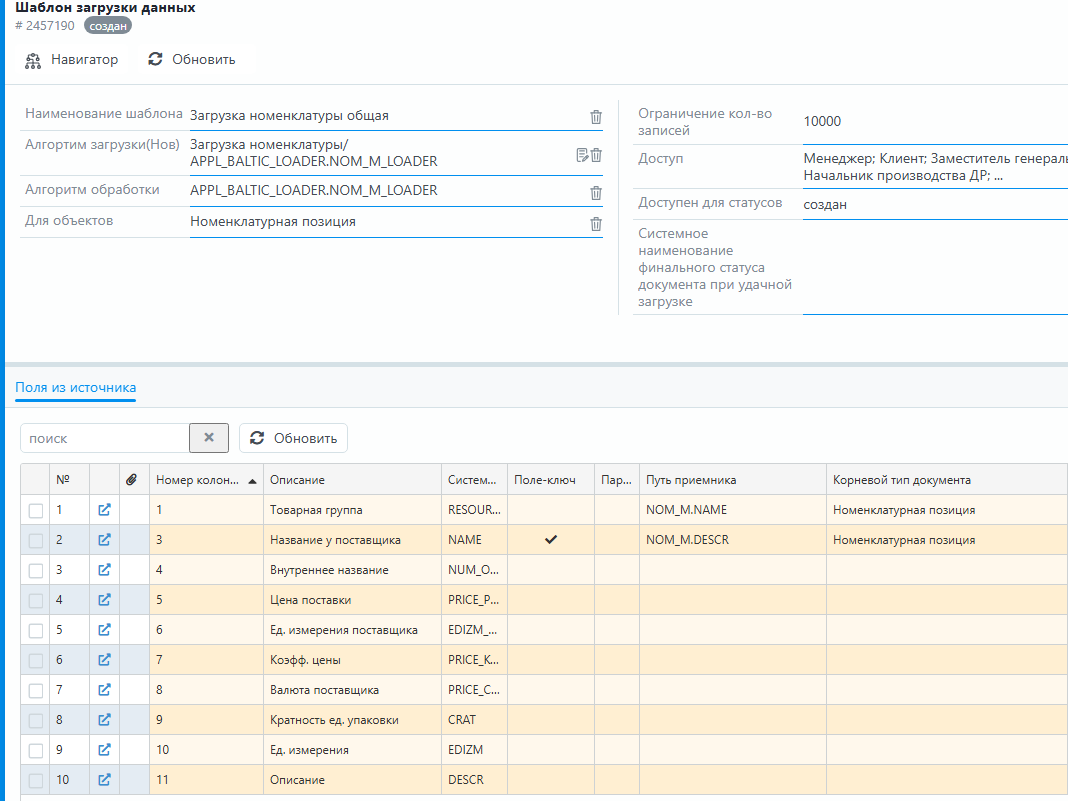Click into the поиск search field
The width and height of the screenshot is (1068, 801).
tap(105, 438)
